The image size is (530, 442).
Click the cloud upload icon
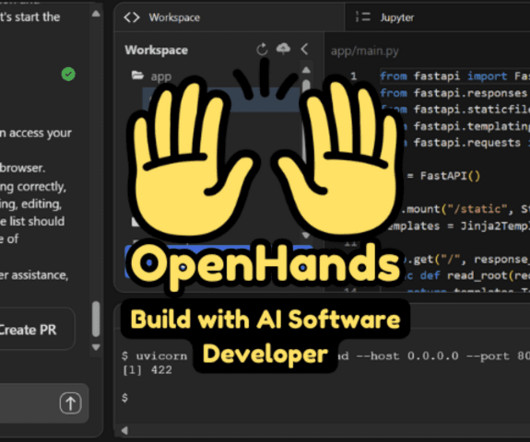coord(283,49)
